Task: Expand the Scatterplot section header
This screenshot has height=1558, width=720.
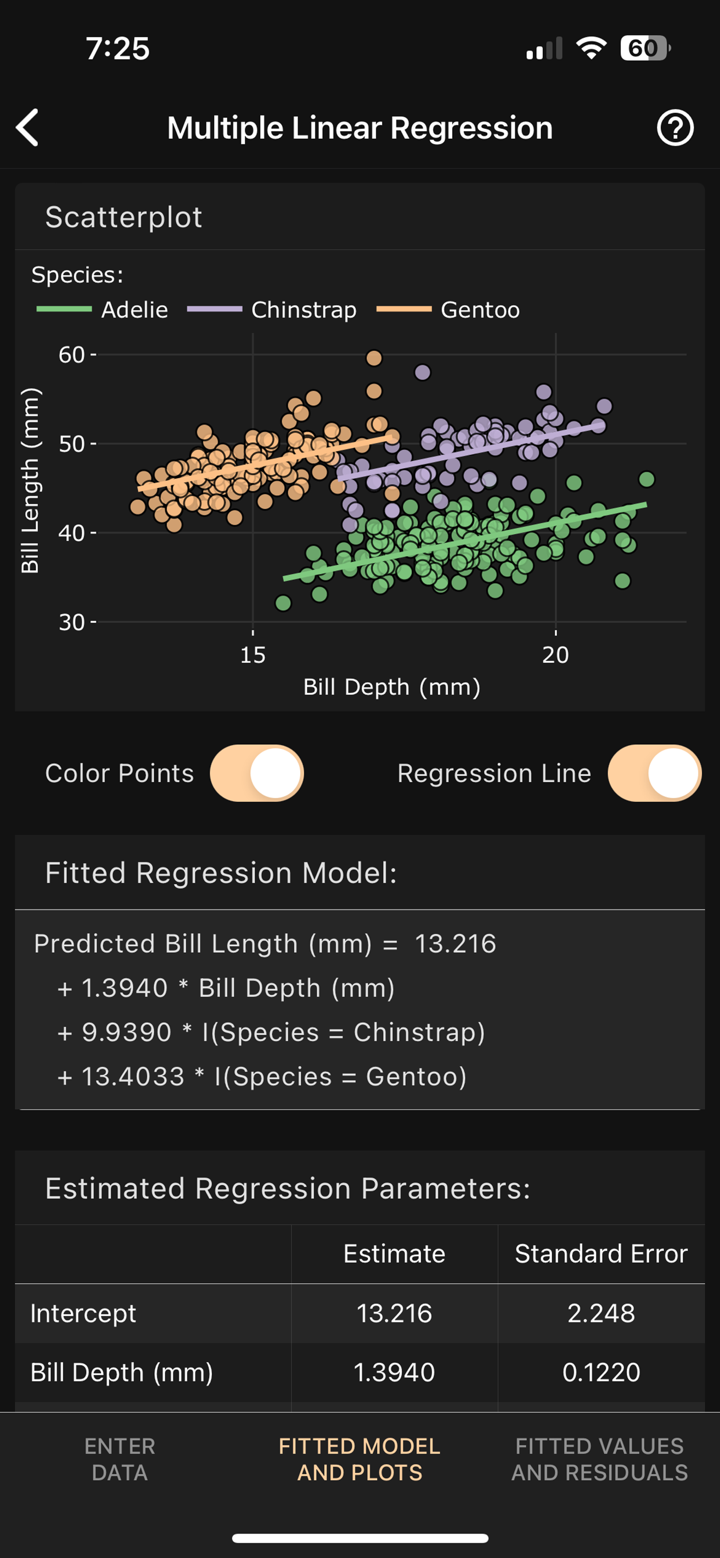Action: (123, 217)
